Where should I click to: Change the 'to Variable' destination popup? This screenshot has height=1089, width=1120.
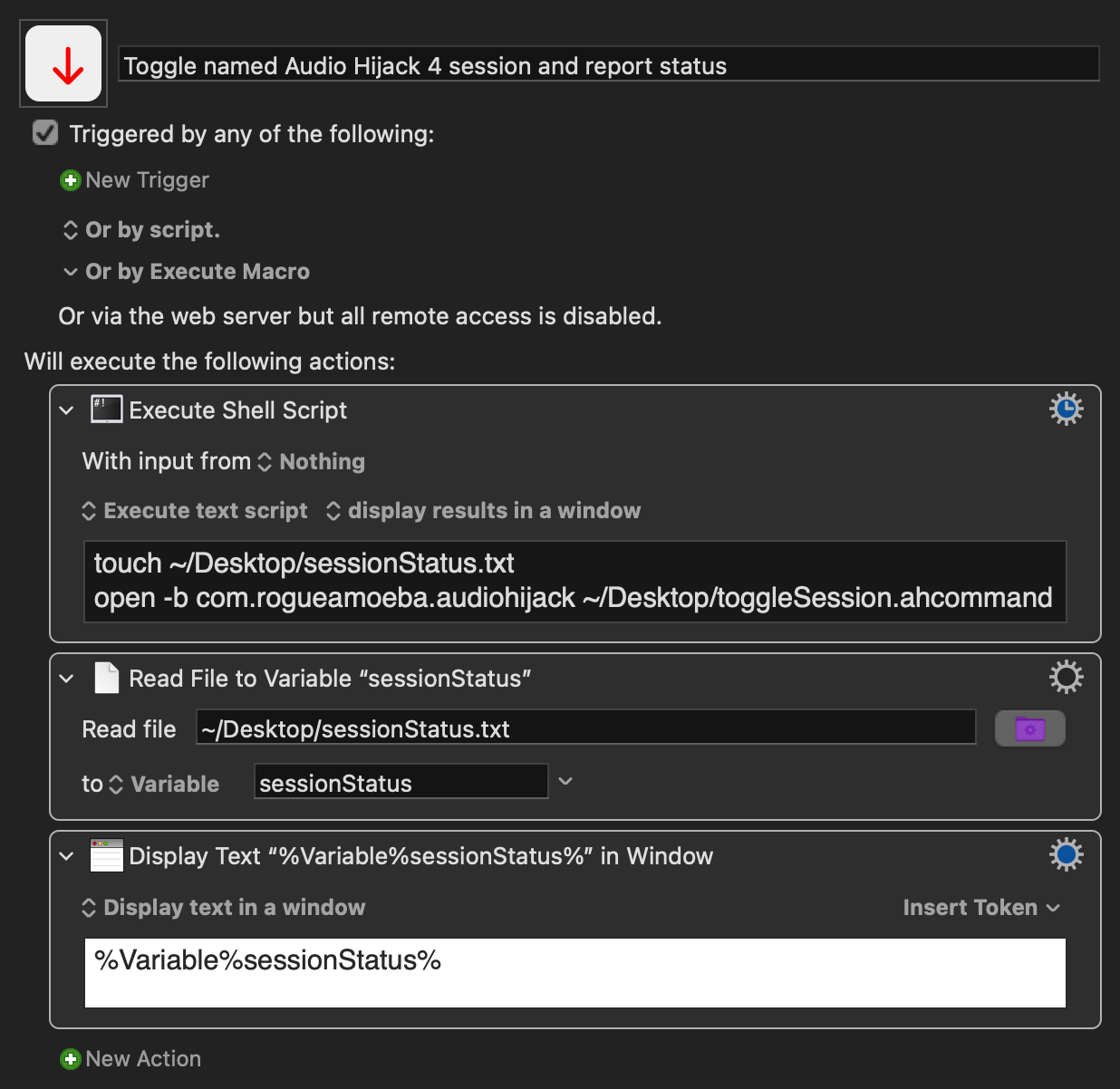point(164,785)
